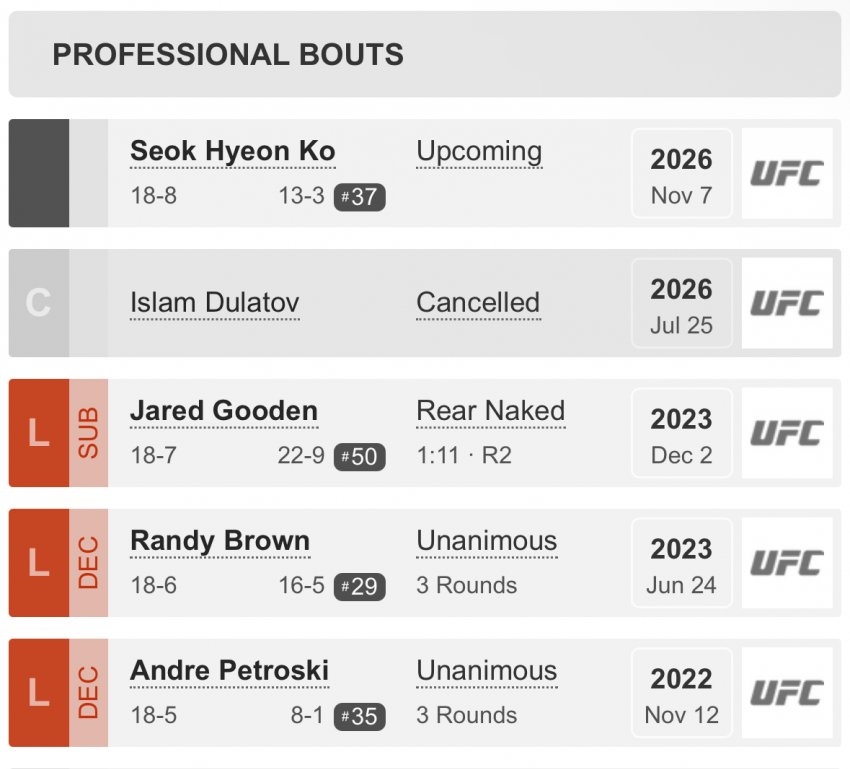Click the #29 ranking badge
The width and height of the screenshot is (850, 769).
tap(359, 586)
